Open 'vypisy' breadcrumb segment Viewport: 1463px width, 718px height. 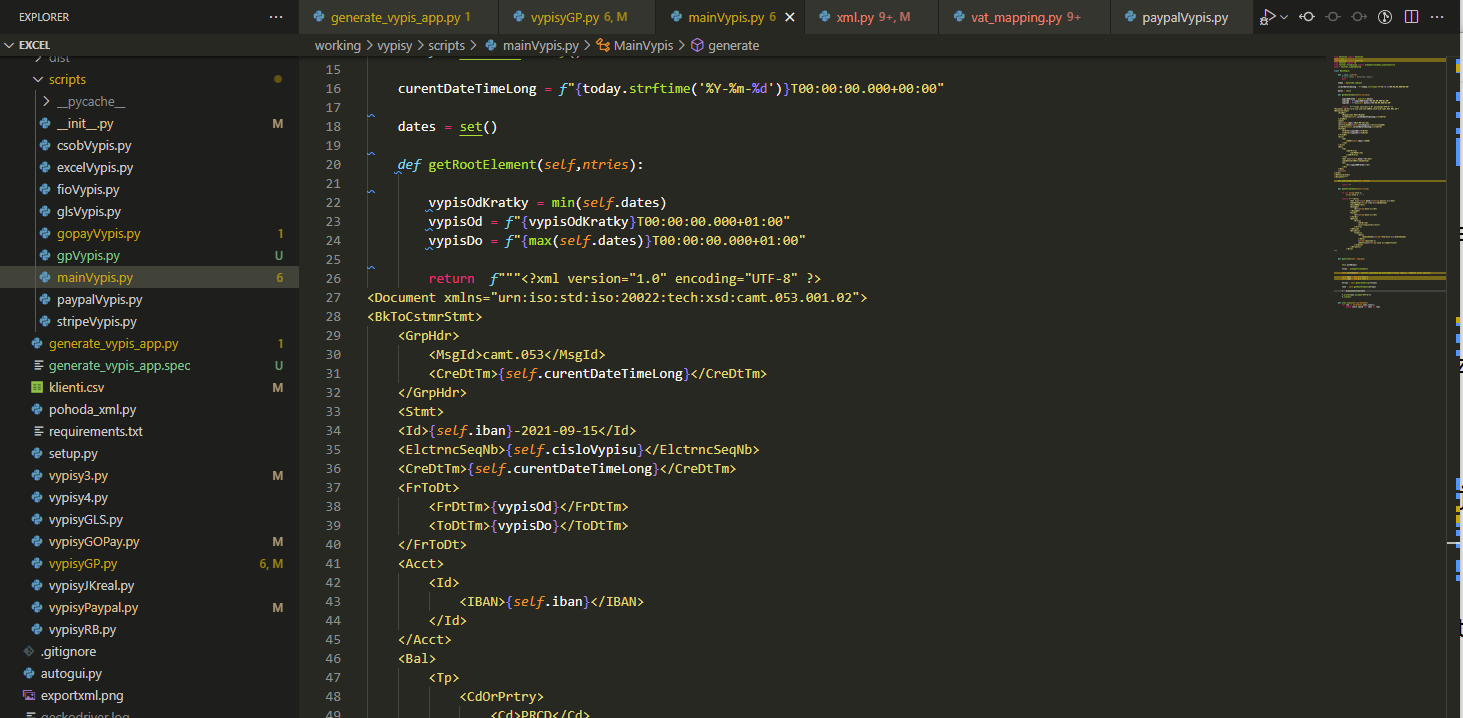click(394, 45)
